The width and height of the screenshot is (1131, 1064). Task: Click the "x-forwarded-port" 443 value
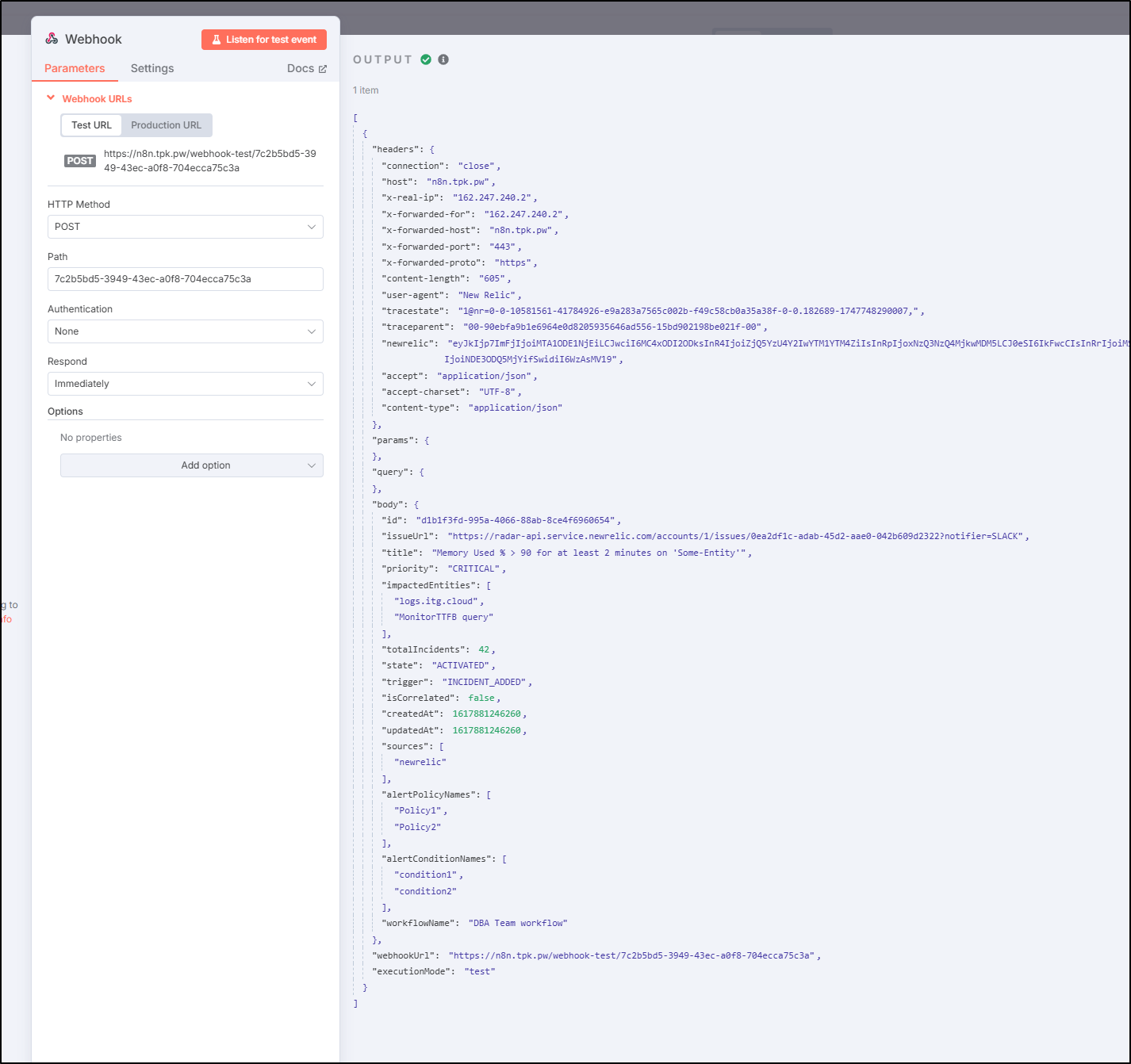502,247
